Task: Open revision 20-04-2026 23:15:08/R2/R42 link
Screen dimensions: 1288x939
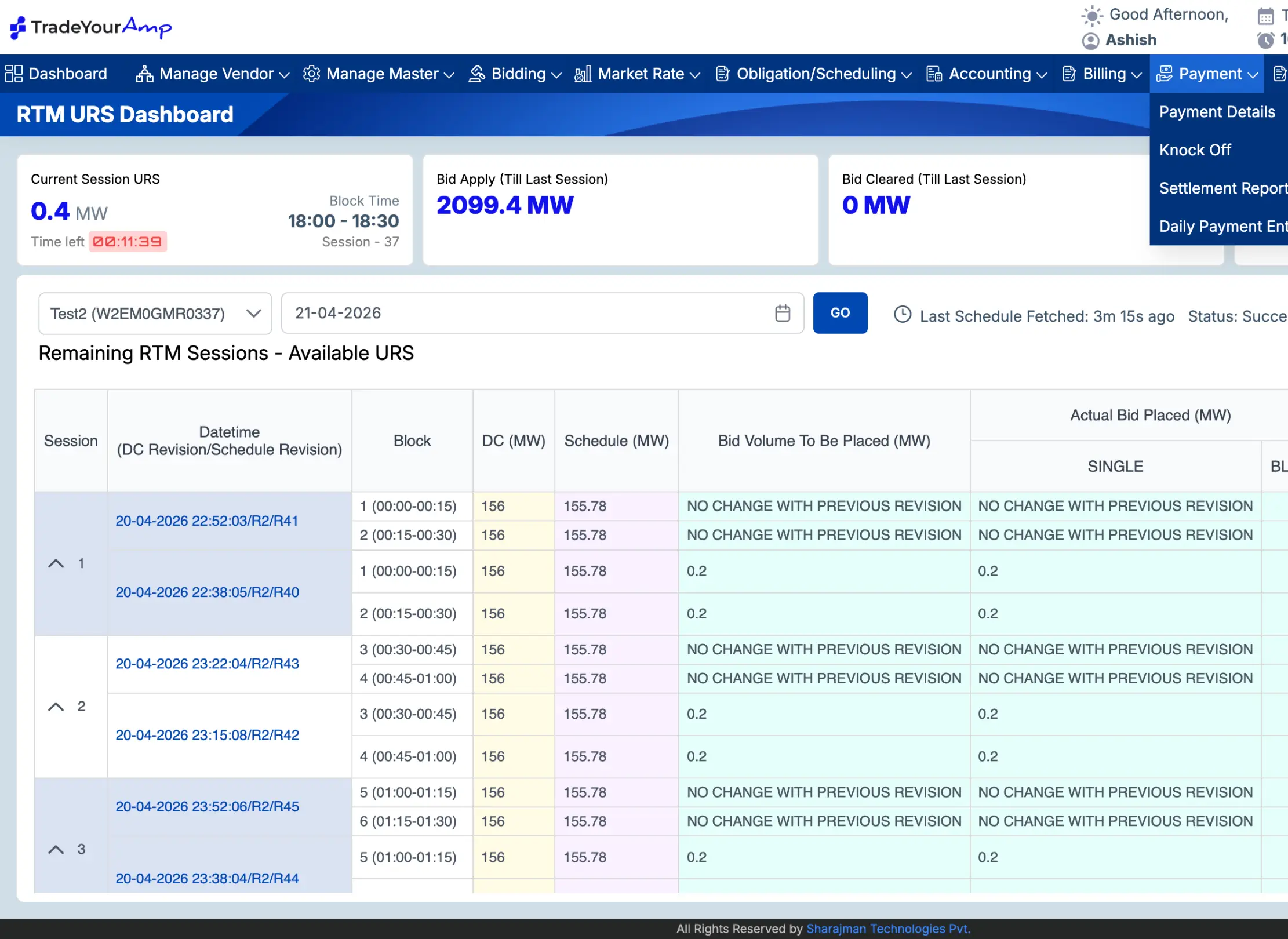Action: 207,735
